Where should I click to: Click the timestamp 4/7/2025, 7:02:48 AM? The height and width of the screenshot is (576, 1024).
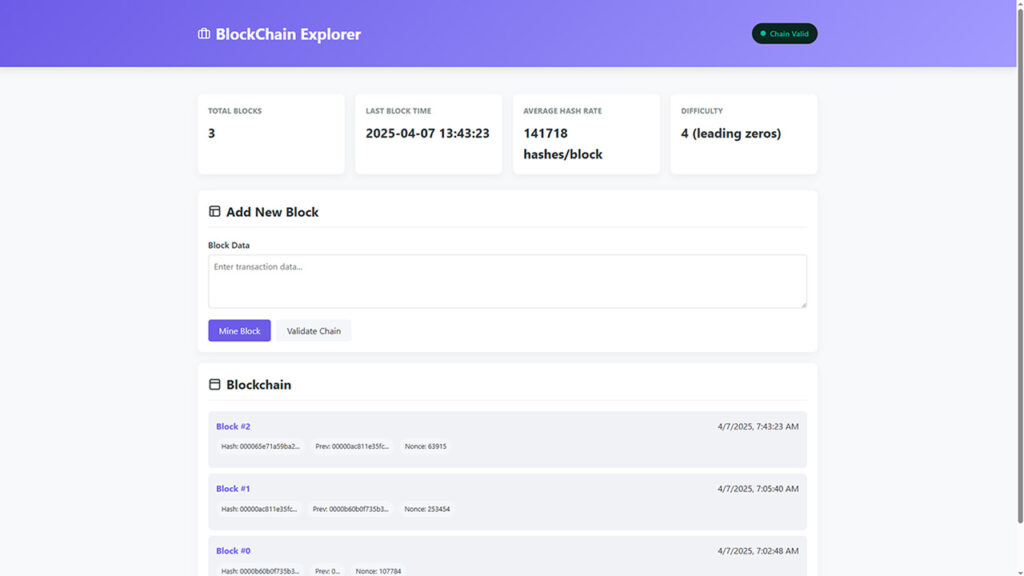[x=758, y=551]
